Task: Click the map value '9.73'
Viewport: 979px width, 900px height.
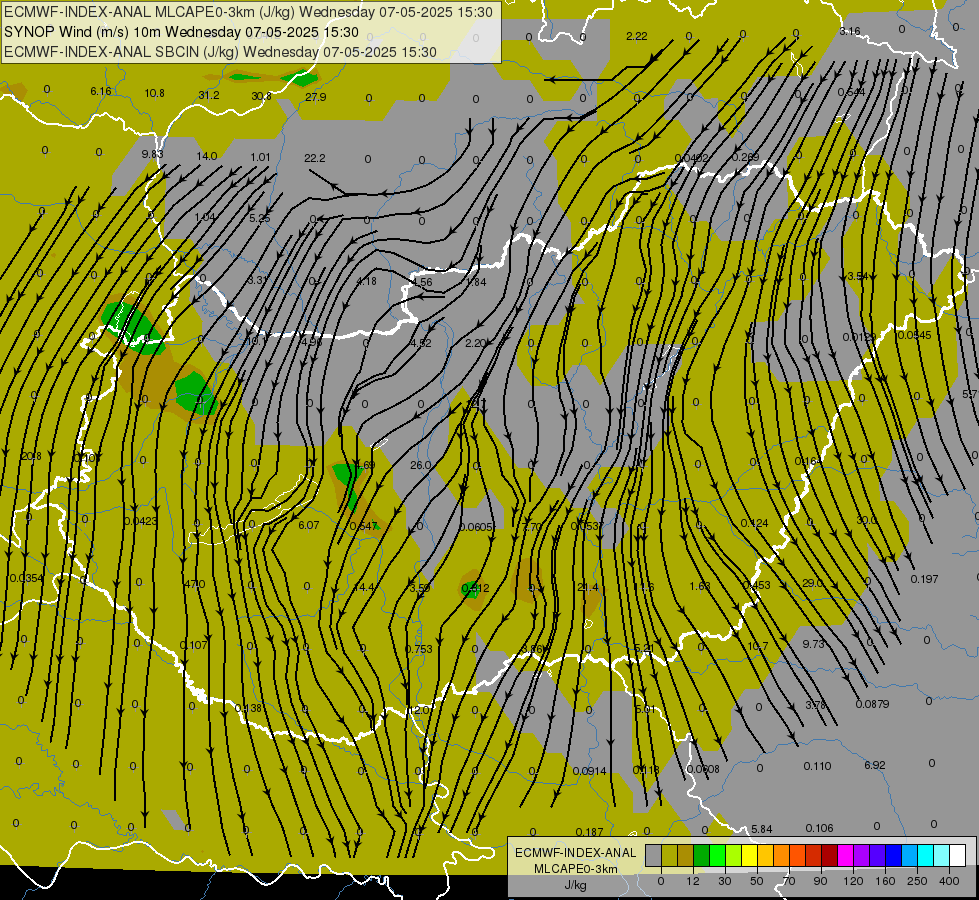Action: [814, 644]
